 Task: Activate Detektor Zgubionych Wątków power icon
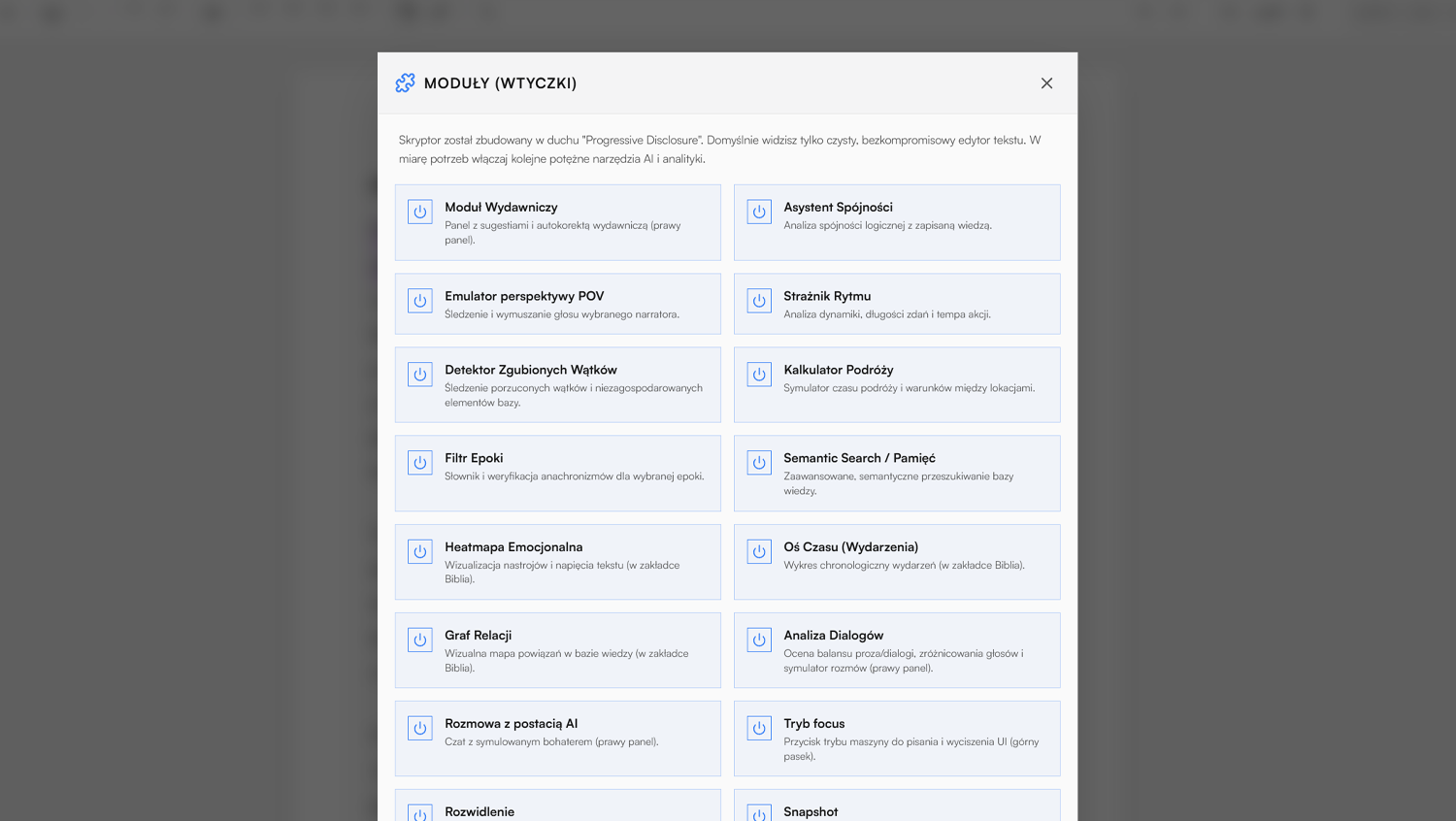pos(420,375)
